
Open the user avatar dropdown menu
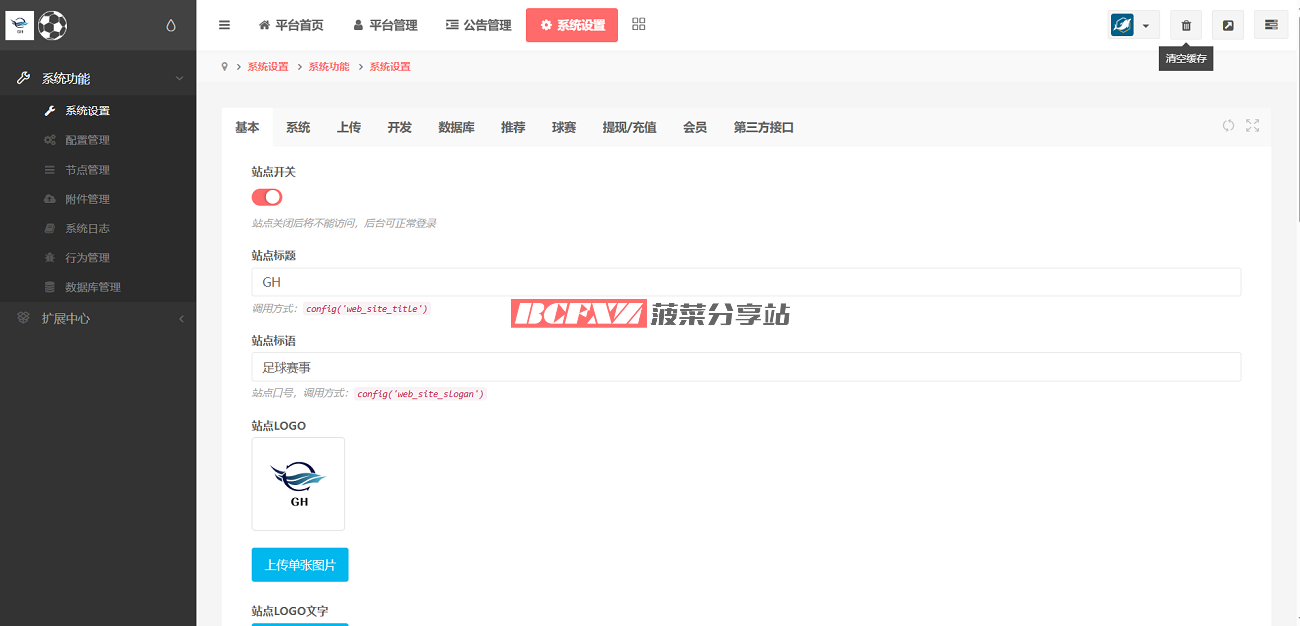(x=1133, y=25)
